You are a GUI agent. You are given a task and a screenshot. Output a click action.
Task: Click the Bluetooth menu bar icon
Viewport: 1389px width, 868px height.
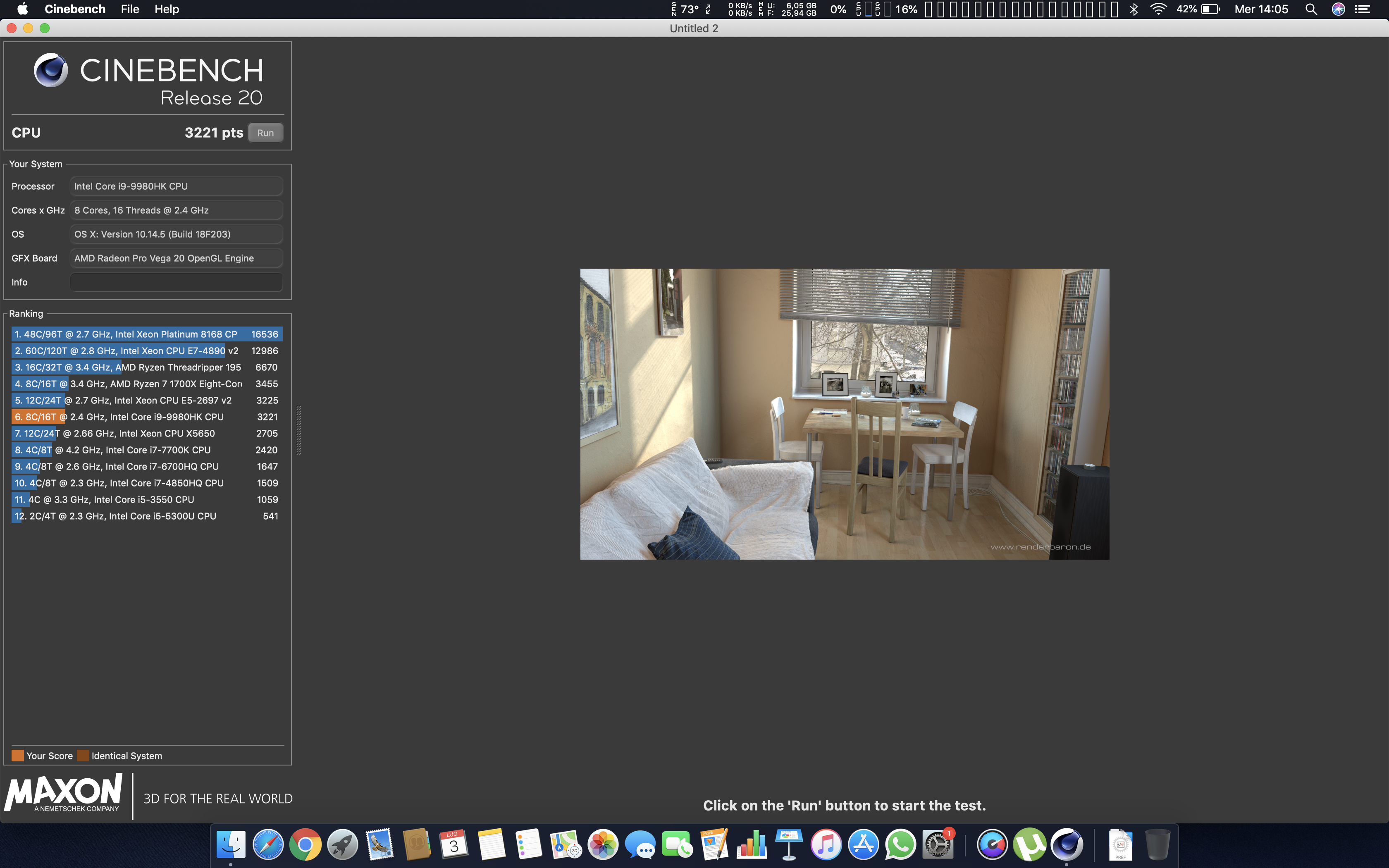1134,9
